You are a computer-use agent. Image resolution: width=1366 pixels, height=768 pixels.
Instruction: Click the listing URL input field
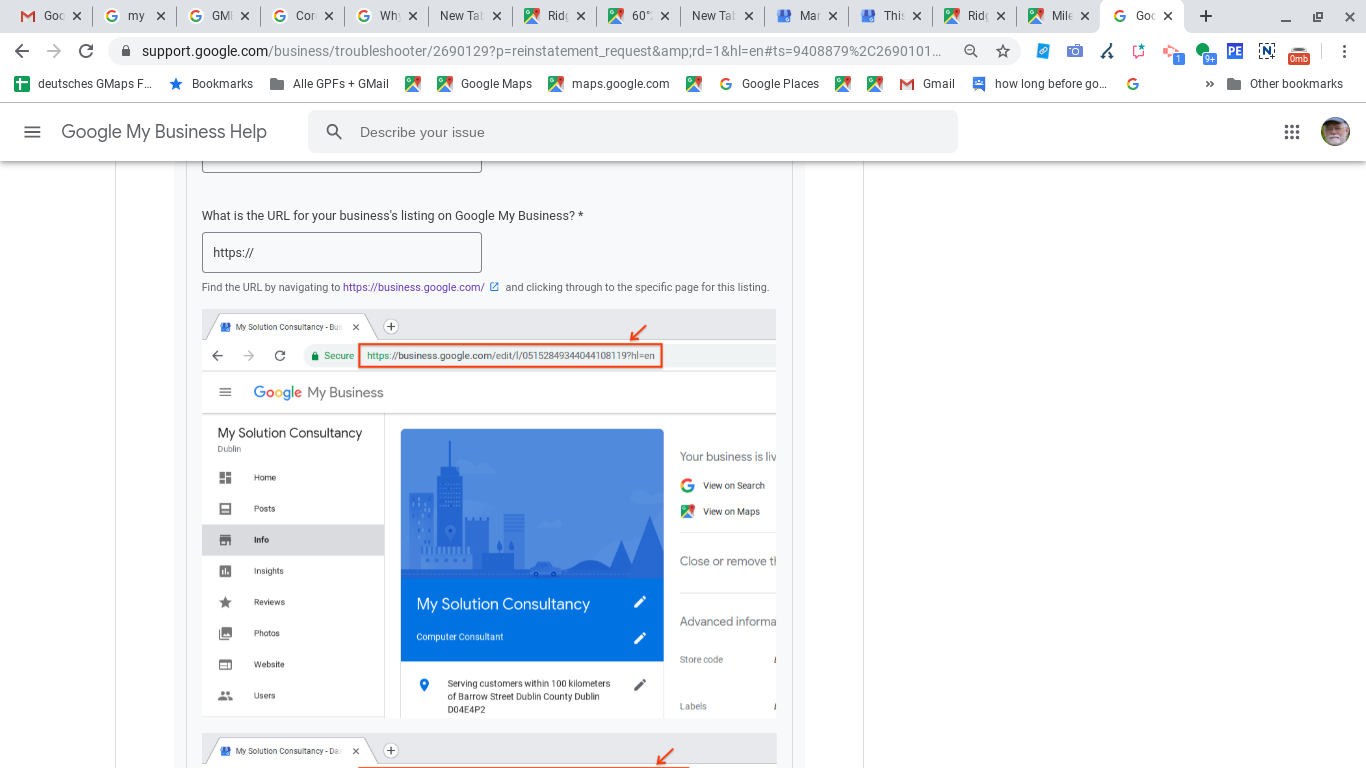(342, 253)
